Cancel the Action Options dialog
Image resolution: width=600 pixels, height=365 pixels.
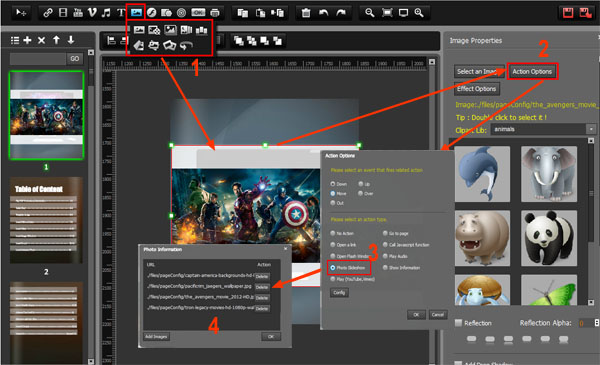coord(438,315)
